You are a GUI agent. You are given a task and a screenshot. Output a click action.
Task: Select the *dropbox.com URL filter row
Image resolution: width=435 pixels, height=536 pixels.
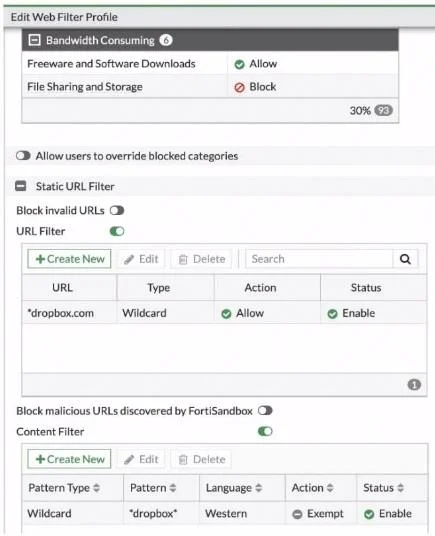click(224, 313)
